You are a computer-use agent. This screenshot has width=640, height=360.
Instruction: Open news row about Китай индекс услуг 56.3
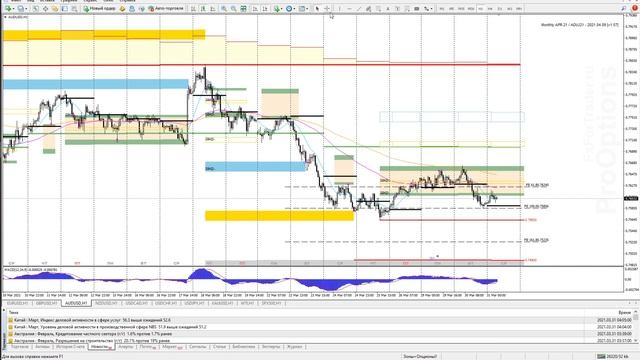coord(320,320)
